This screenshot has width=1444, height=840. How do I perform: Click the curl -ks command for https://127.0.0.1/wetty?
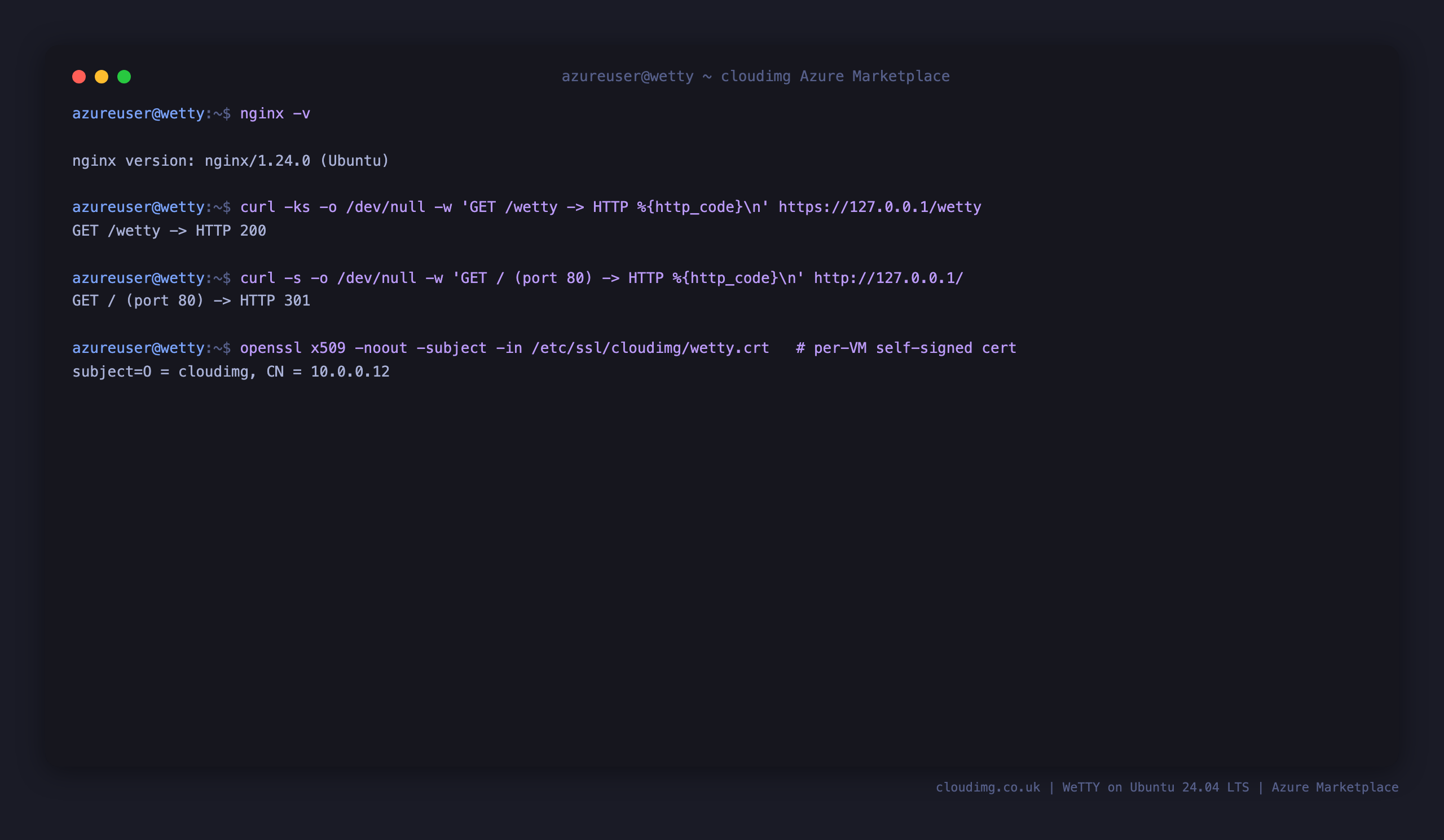(610, 207)
